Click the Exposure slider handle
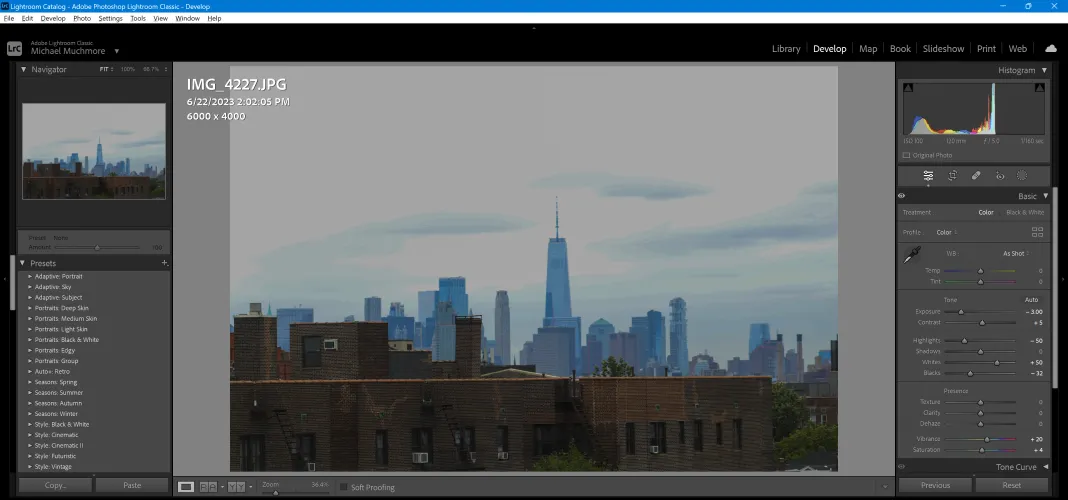1068x500 pixels. [x=961, y=312]
